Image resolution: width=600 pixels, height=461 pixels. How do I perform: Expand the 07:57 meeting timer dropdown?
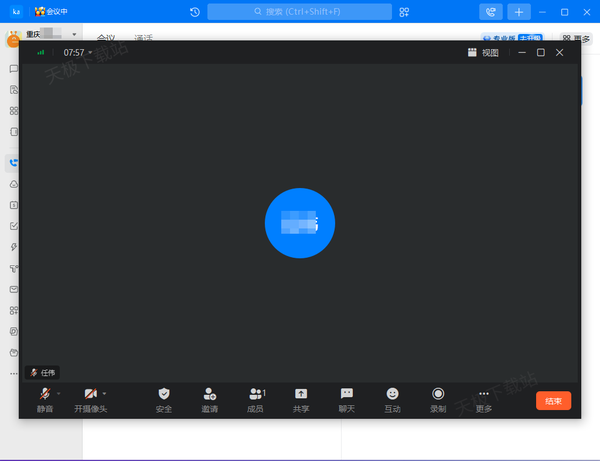90,52
